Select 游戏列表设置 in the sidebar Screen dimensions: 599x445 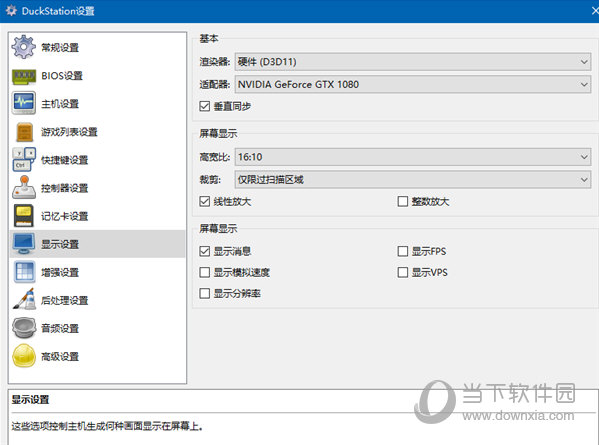pos(97,132)
